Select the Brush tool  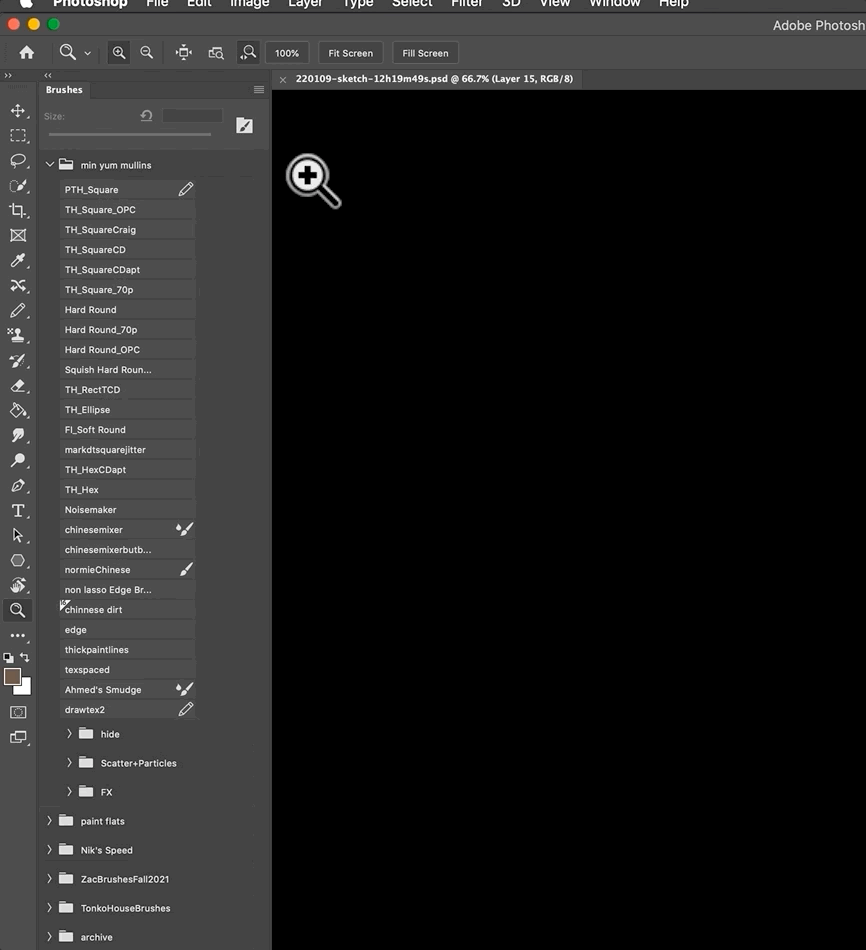click(18, 311)
